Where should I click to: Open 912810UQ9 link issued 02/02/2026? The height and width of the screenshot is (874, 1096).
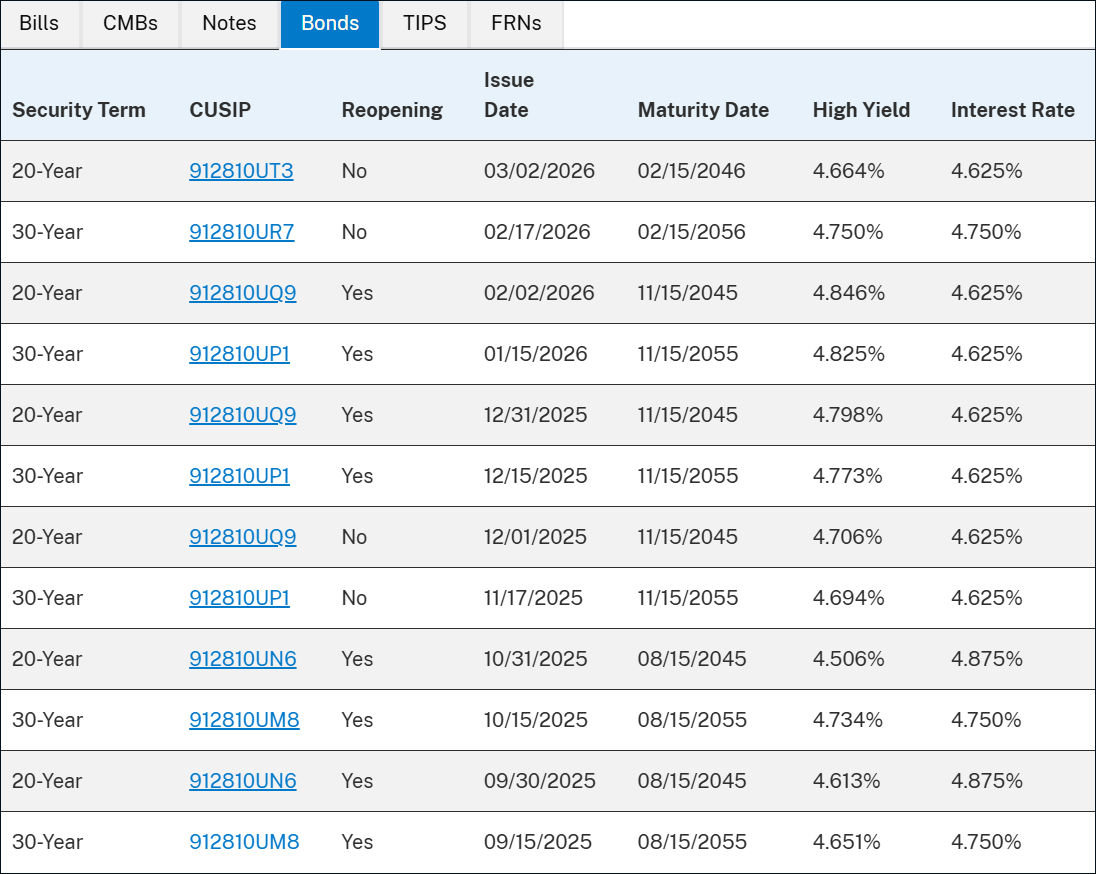242,293
